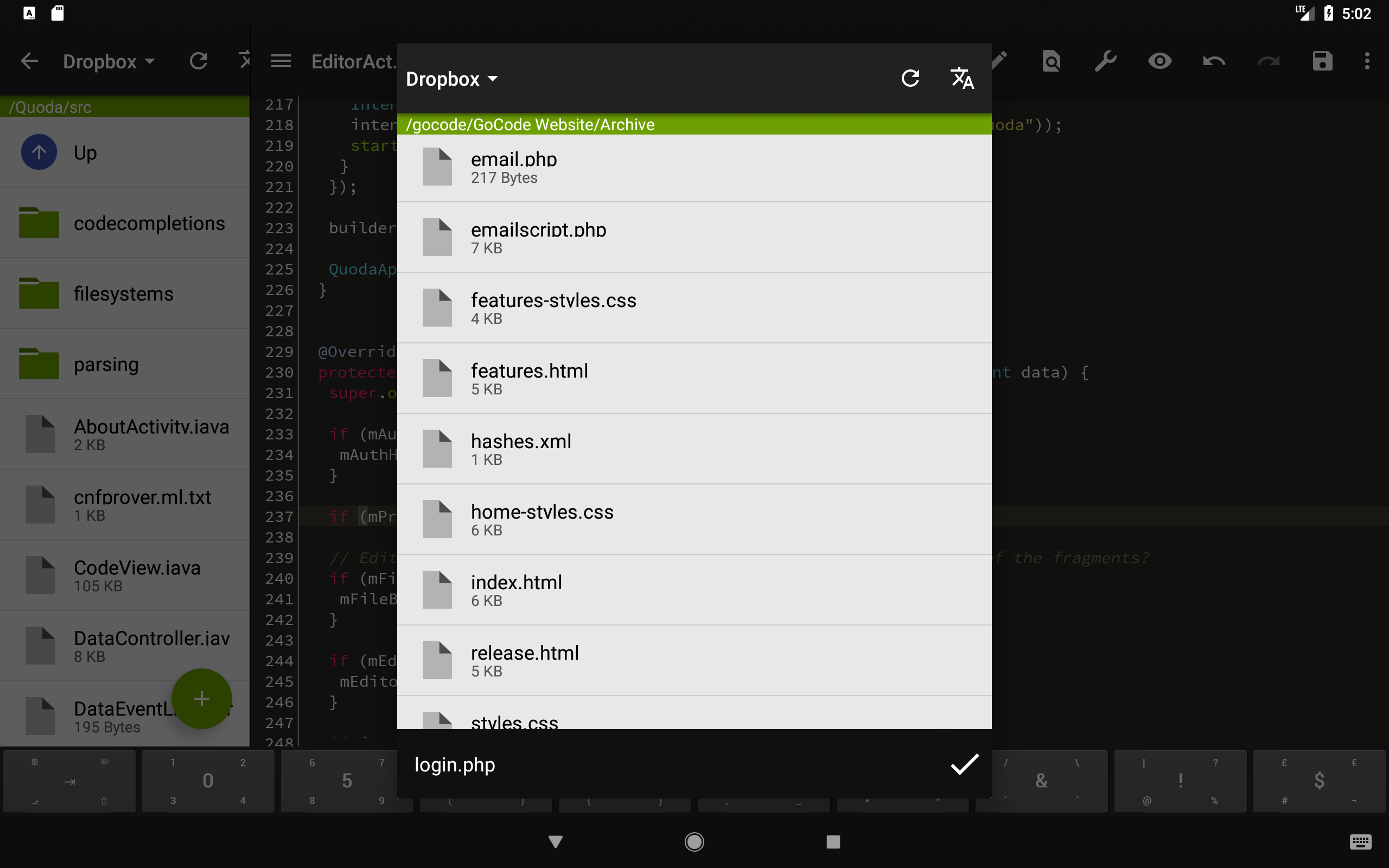Go Up one folder in sidebar
1389x868 pixels.
click(125, 152)
